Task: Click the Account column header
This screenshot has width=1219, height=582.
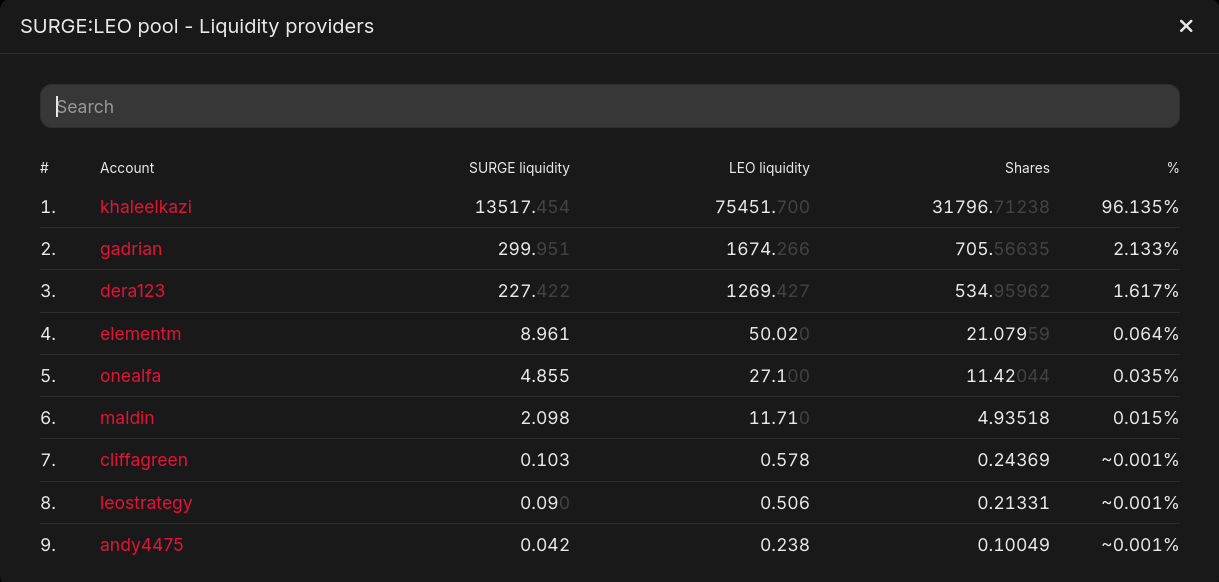Action: point(127,168)
